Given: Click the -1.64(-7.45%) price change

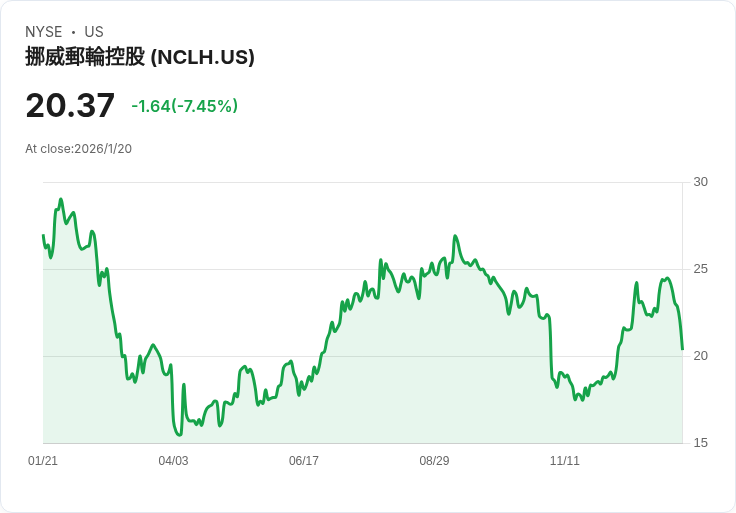Looking at the screenshot, I should 184,106.
